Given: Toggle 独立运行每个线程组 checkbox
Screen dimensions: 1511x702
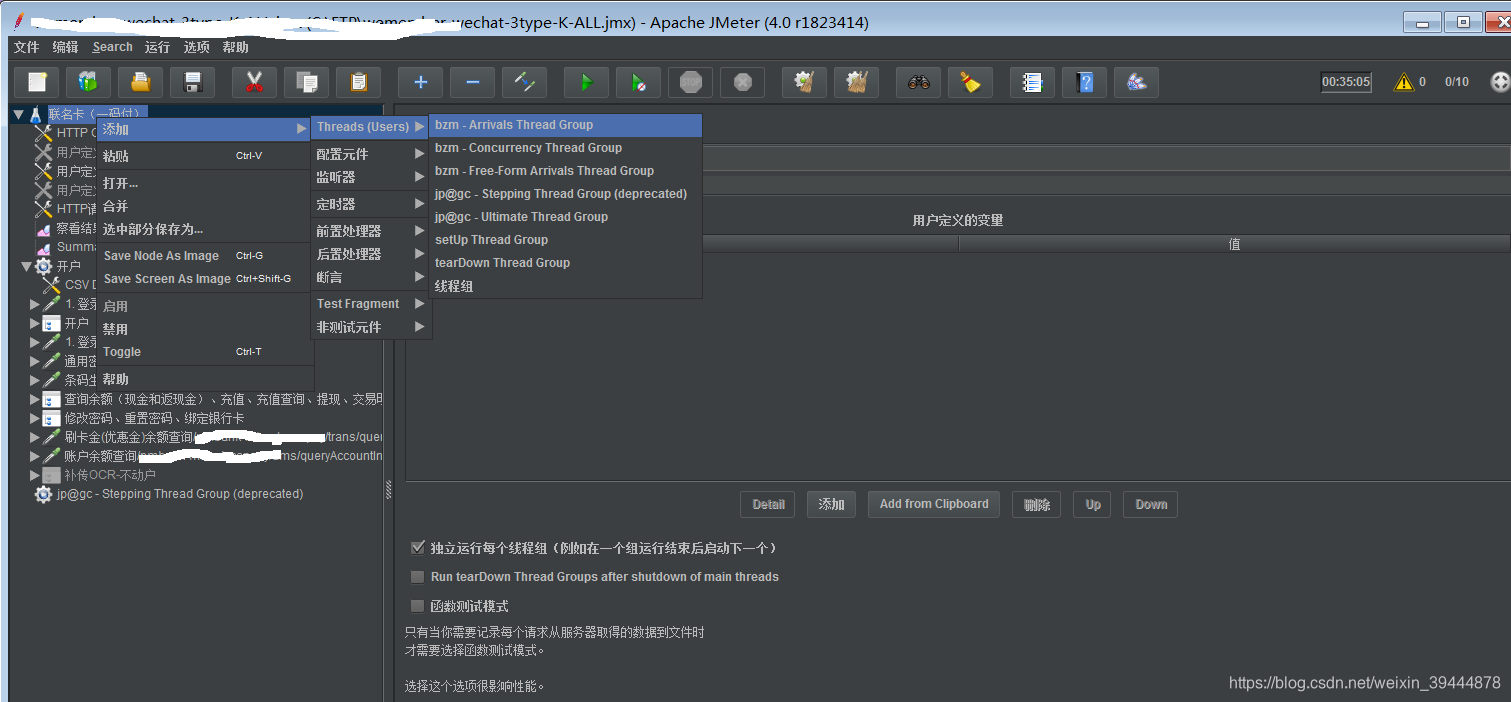Looking at the screenshot, I should [x=418, y=548].
